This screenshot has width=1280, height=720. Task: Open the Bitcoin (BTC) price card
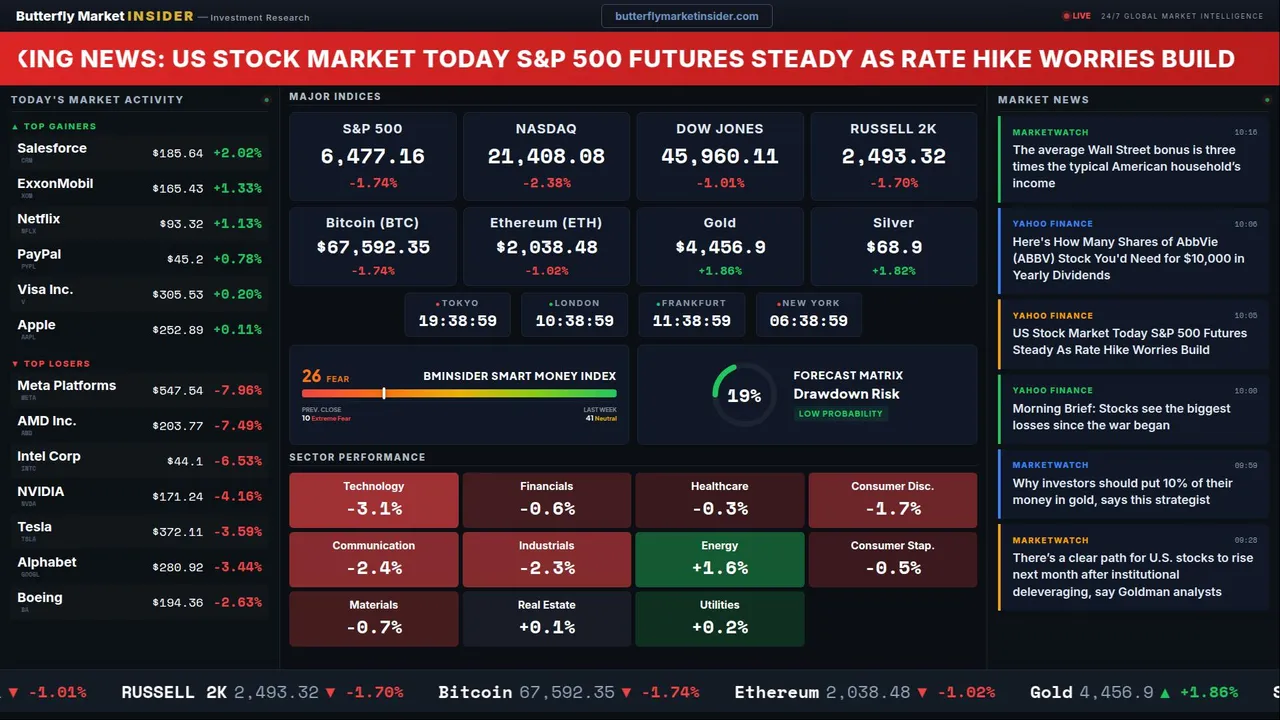pyautogui.click(x=373, y=246)
